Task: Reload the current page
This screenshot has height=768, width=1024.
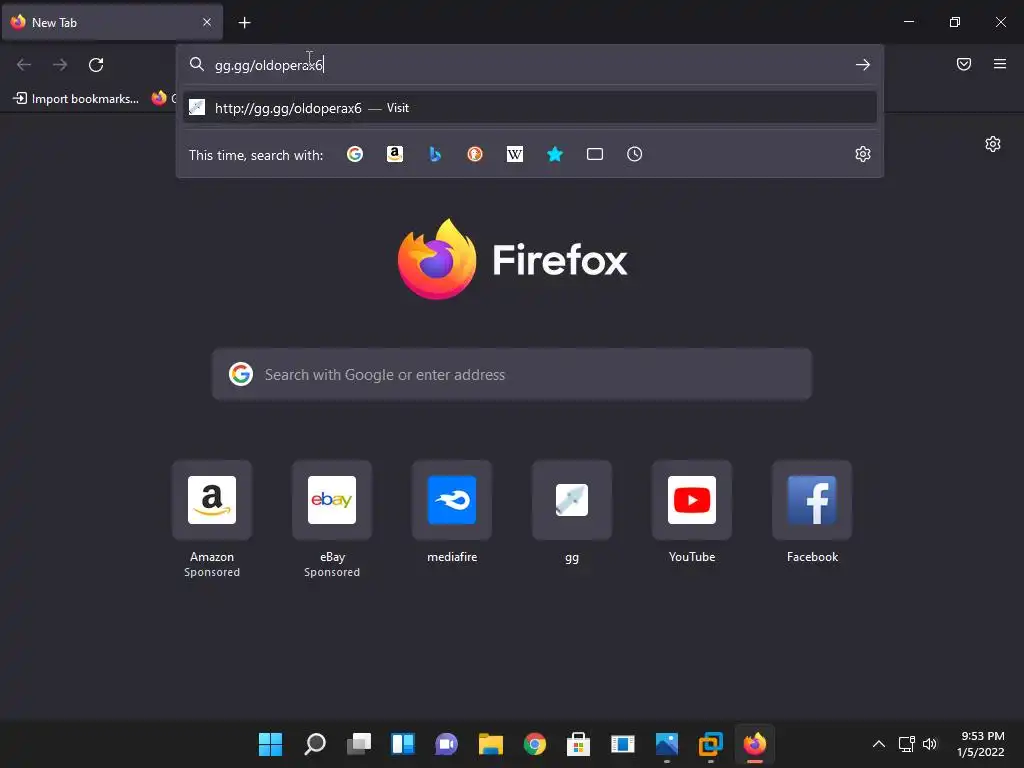Action: [96, 65]
